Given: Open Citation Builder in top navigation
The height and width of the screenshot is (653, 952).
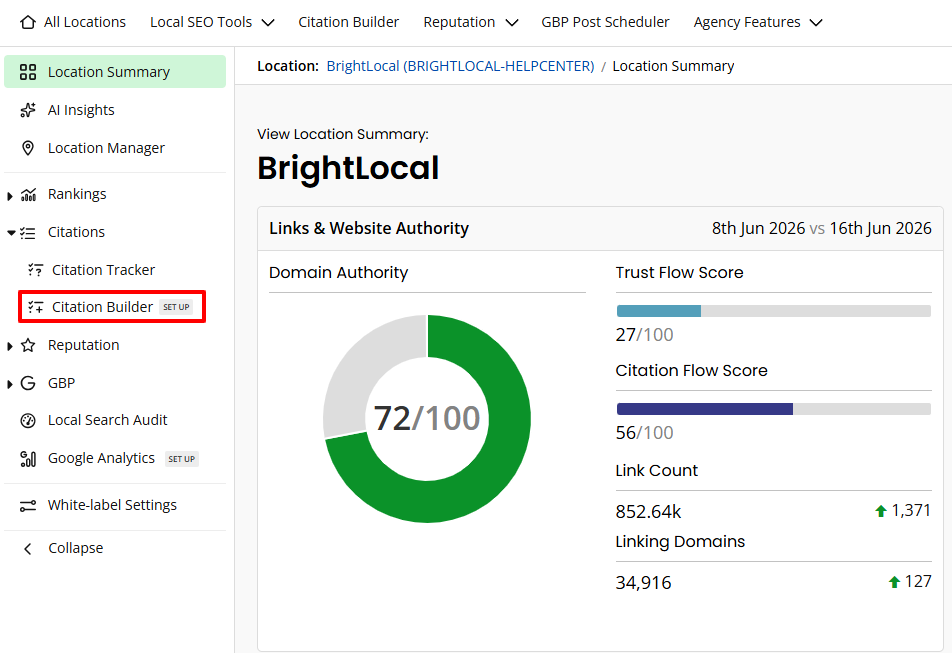Looking at the screenshot, I should pos(348,22).
